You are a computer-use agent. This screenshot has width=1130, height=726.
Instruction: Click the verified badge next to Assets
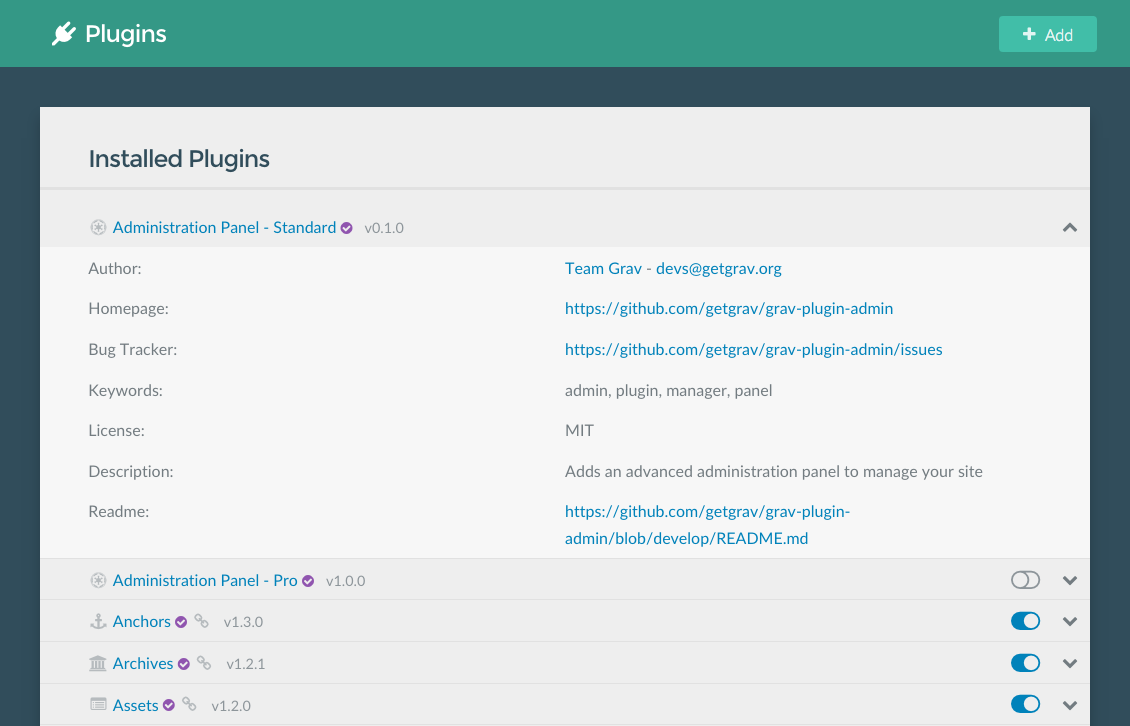(169, 705)
